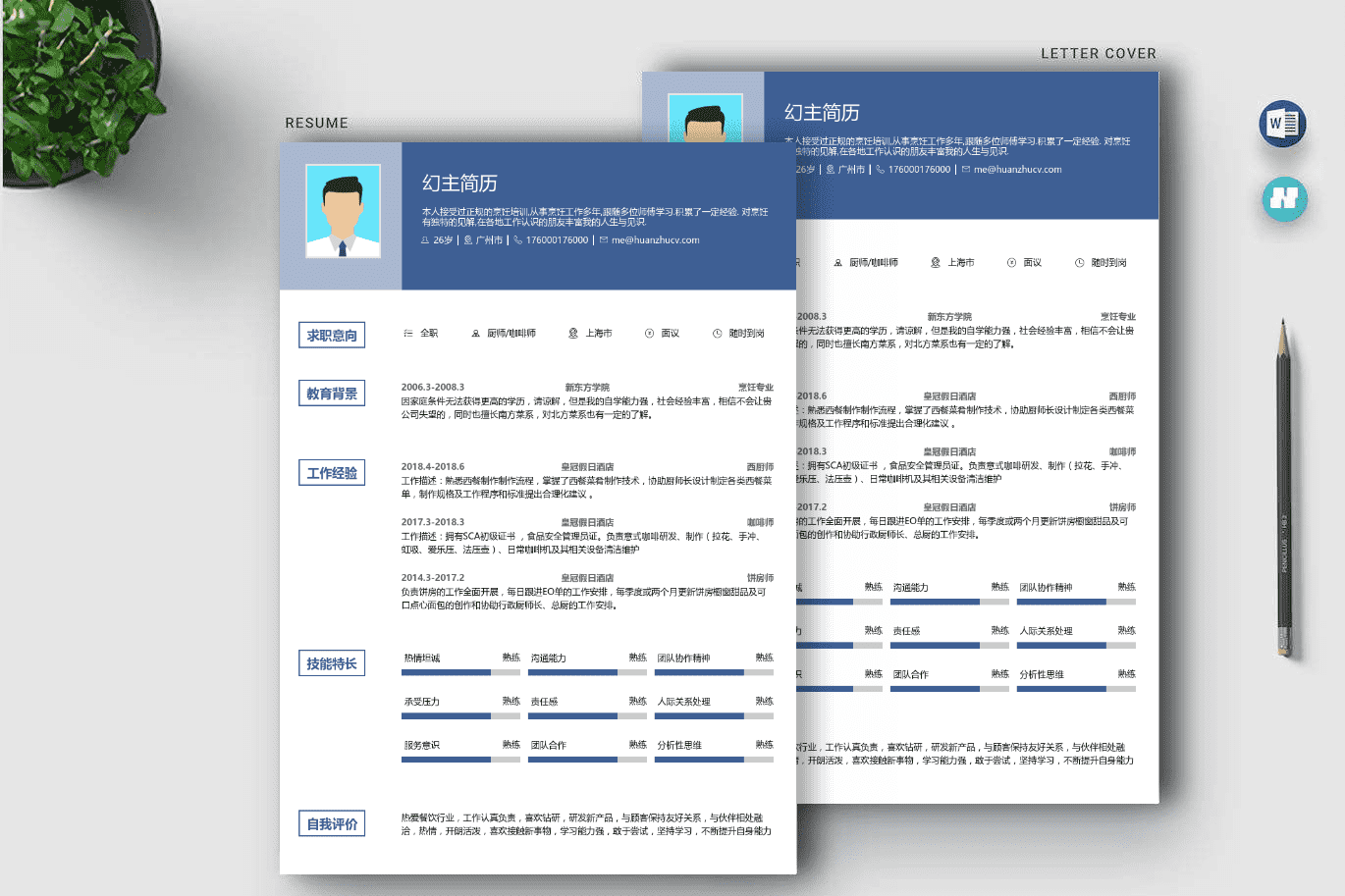
Task: Click the map pin icon beside 上海市 on back page
Action: pos(936,263)
